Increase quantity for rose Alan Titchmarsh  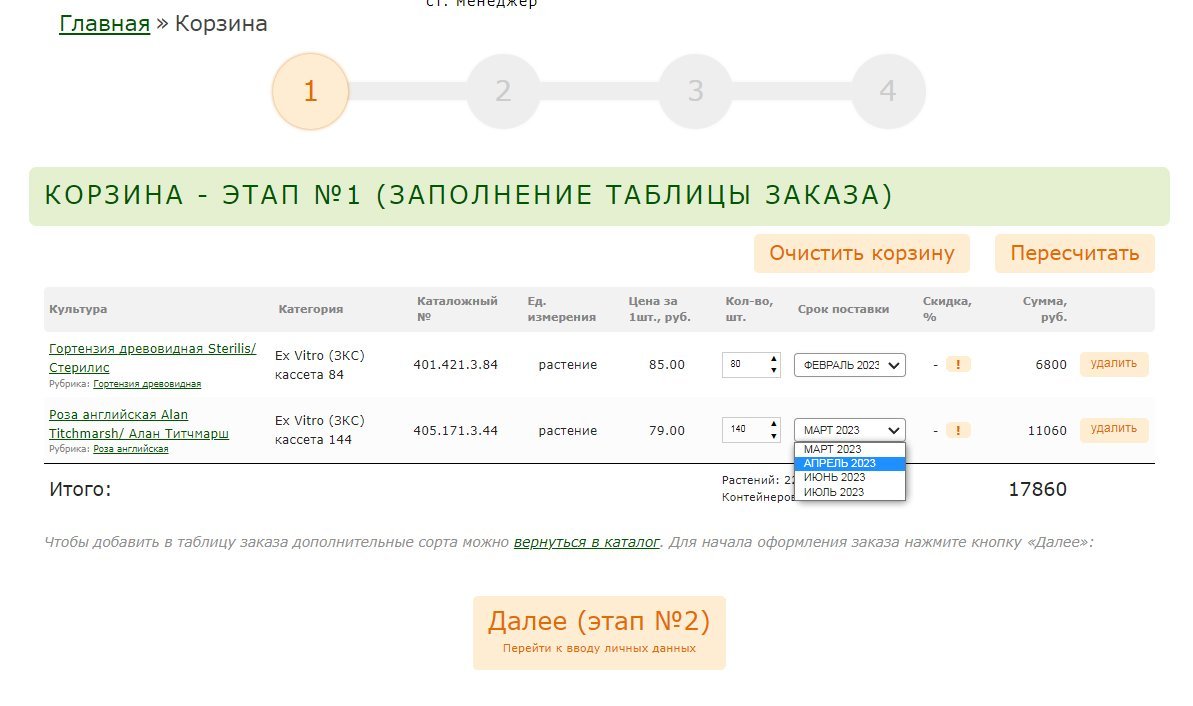pyautogui.click(x=773, y=424)
